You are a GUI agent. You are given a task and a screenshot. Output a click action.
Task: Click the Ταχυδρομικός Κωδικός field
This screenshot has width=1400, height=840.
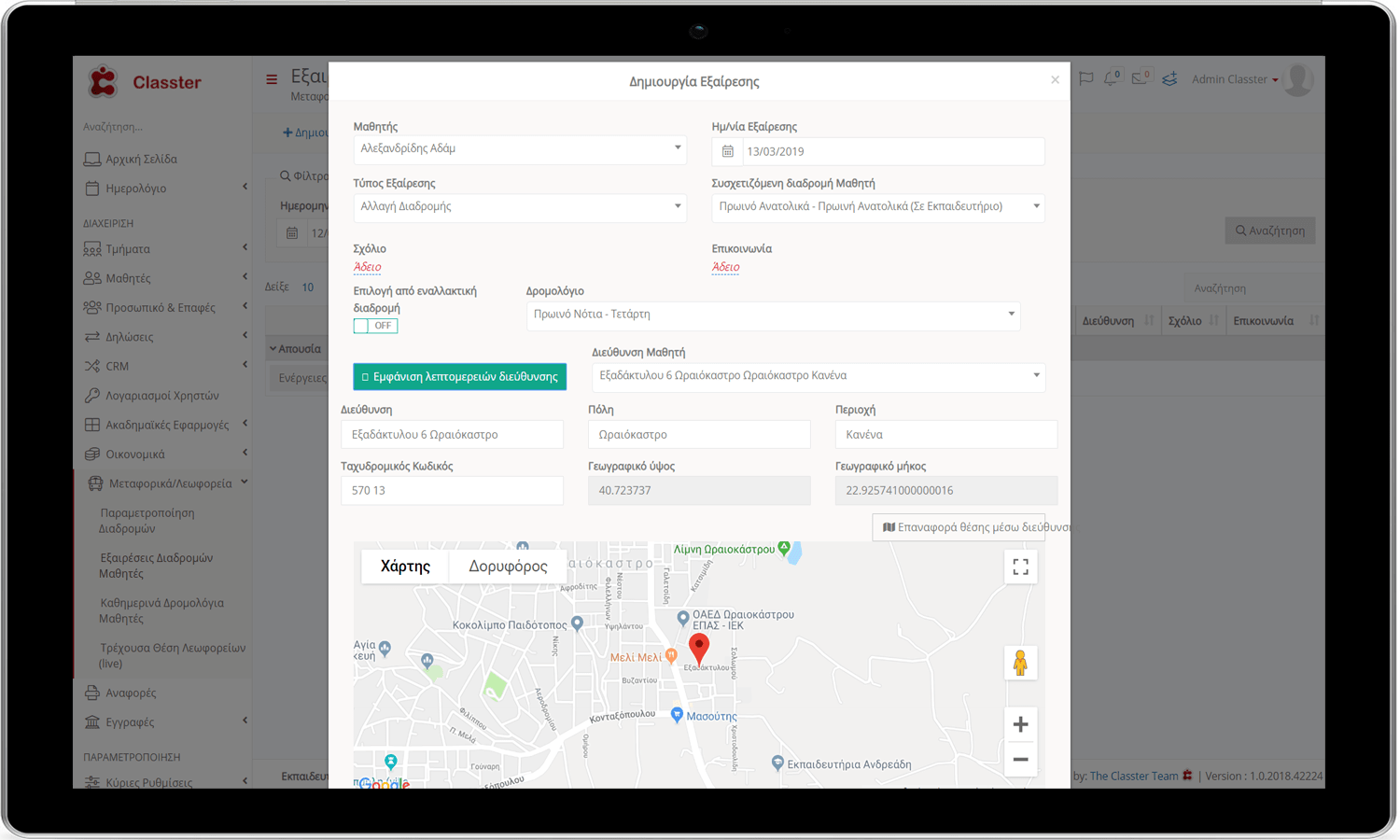point(452,490)
